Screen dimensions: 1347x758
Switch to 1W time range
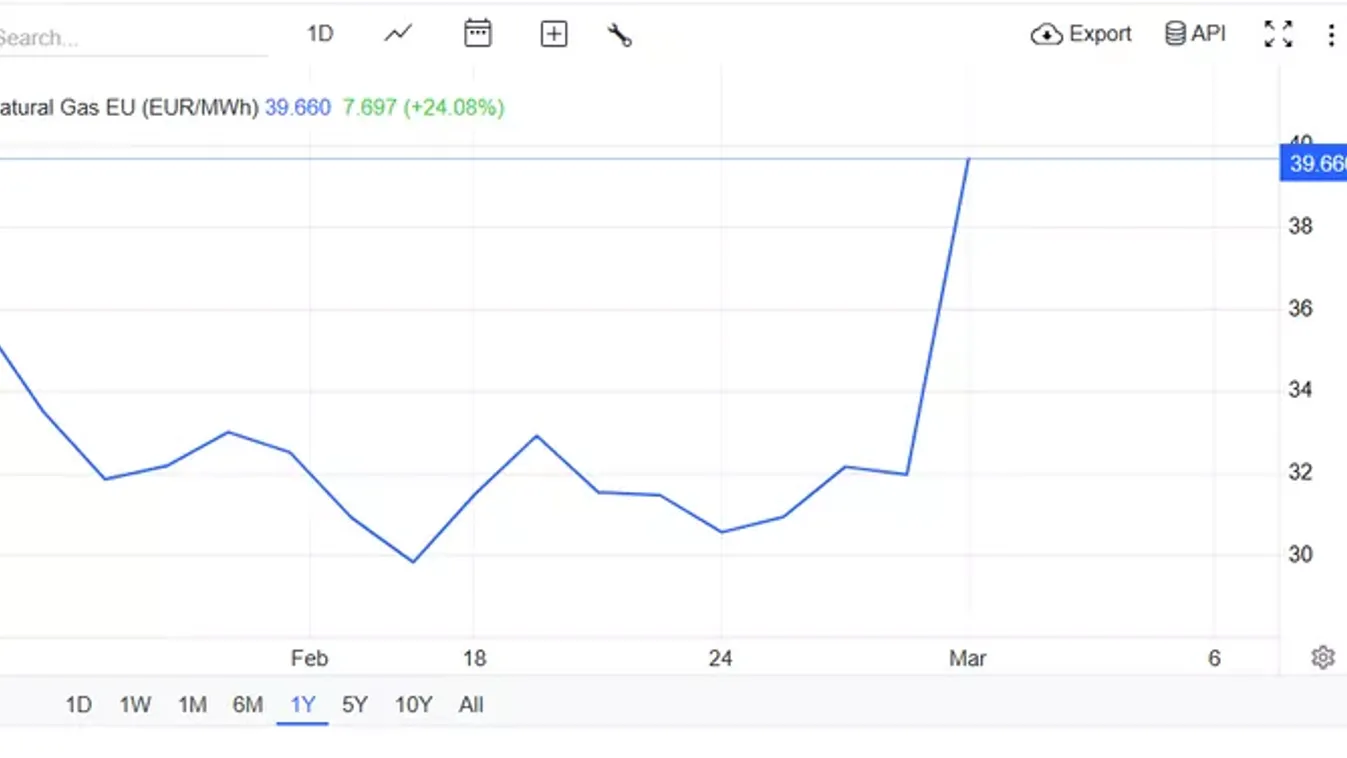(135, 705)
